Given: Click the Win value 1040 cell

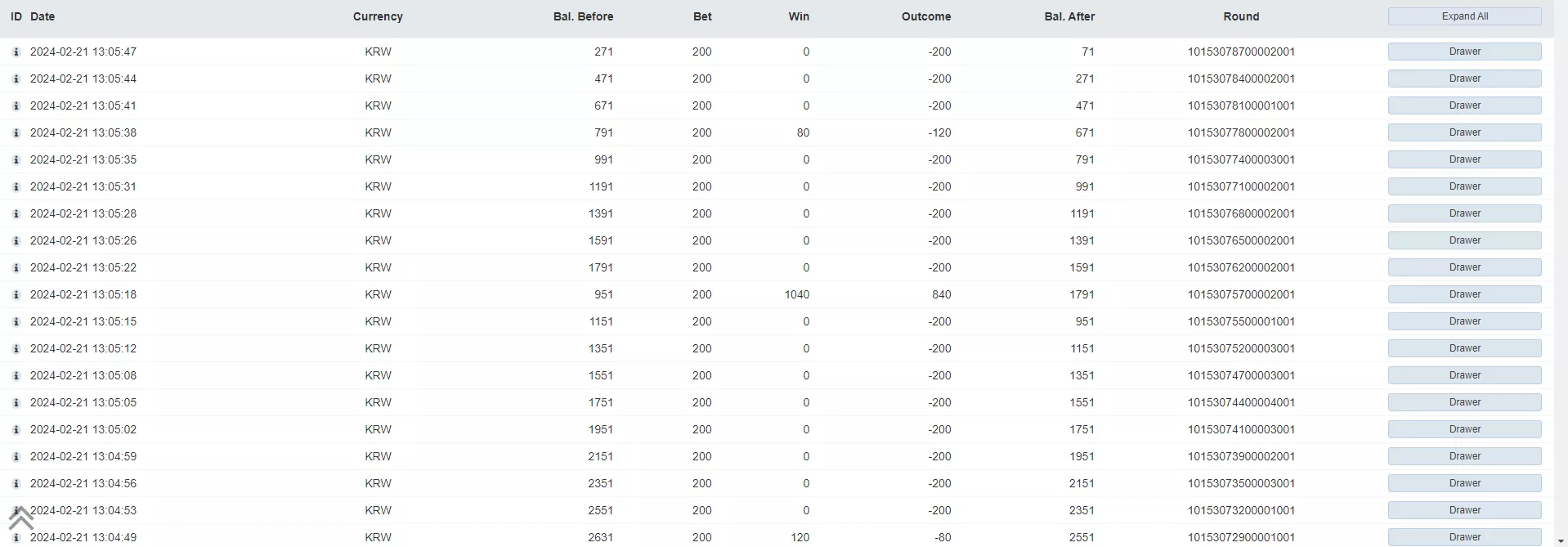Looking at the screenshot, I should 797,294.
